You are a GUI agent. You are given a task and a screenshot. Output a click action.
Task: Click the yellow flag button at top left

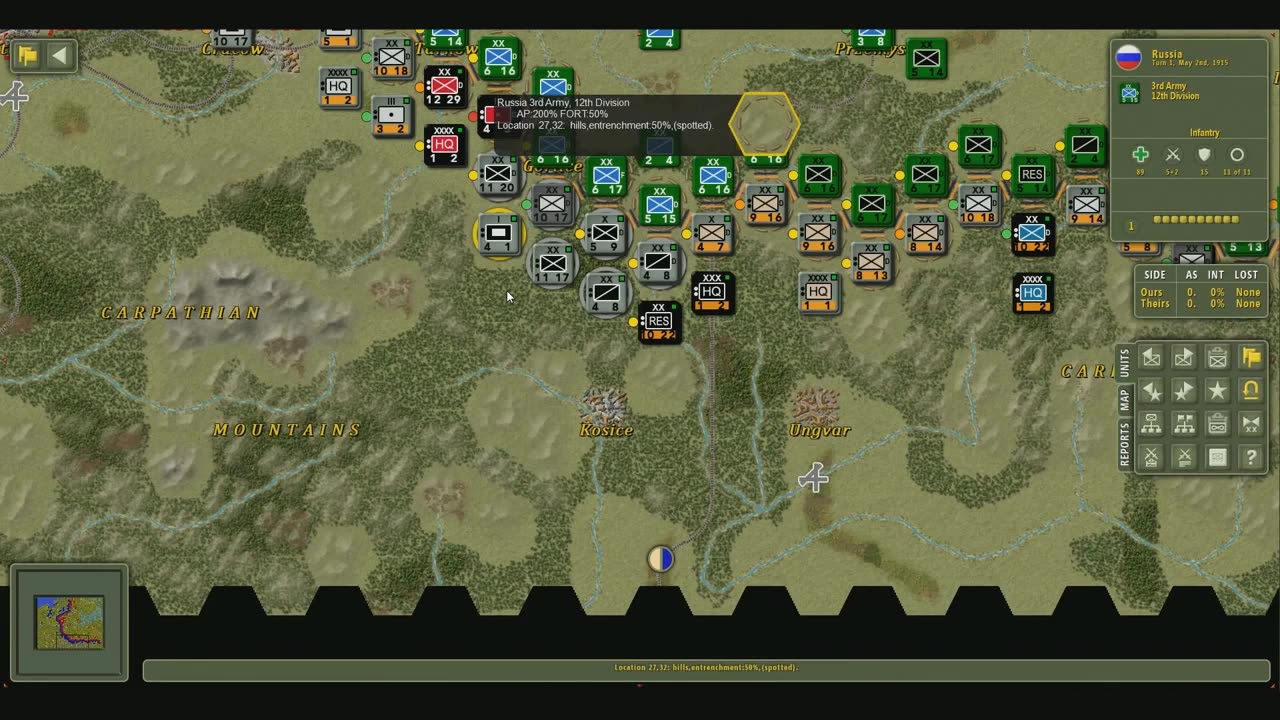[x=27, y=55]
